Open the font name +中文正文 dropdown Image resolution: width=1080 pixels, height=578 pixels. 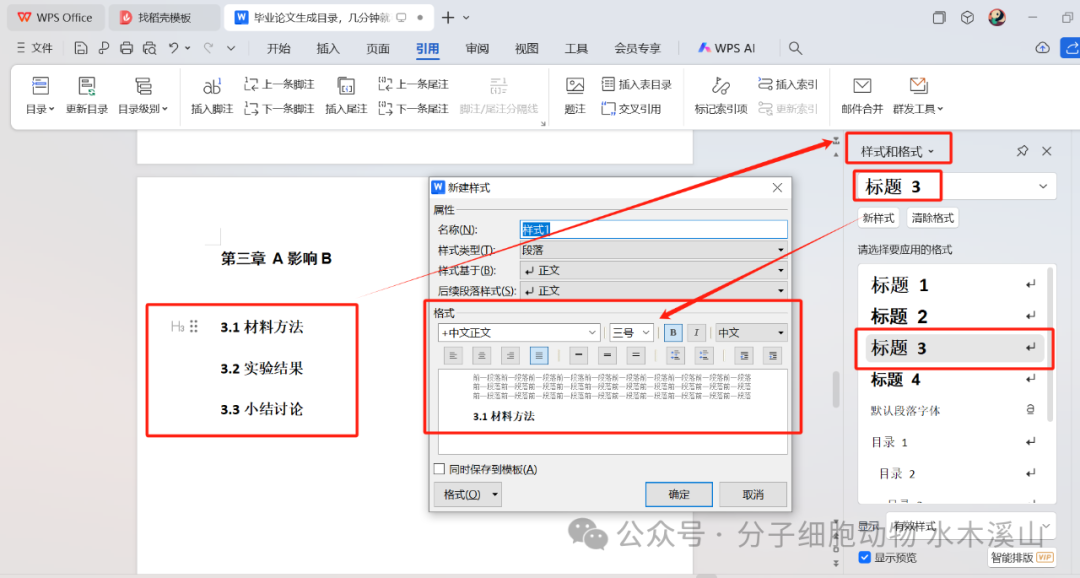tap(519, 333)
